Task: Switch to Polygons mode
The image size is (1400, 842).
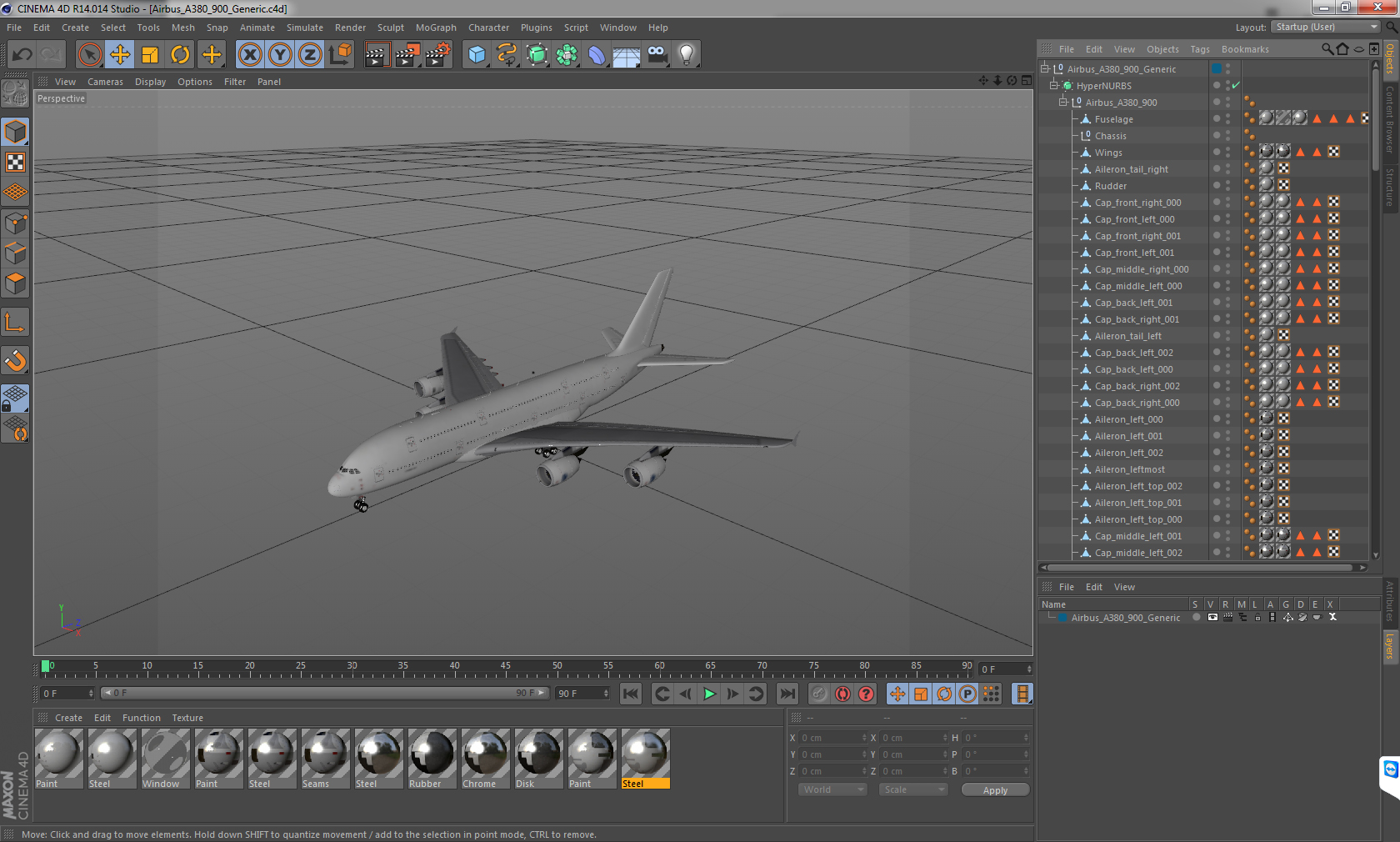Action: [x=15, y=283]
